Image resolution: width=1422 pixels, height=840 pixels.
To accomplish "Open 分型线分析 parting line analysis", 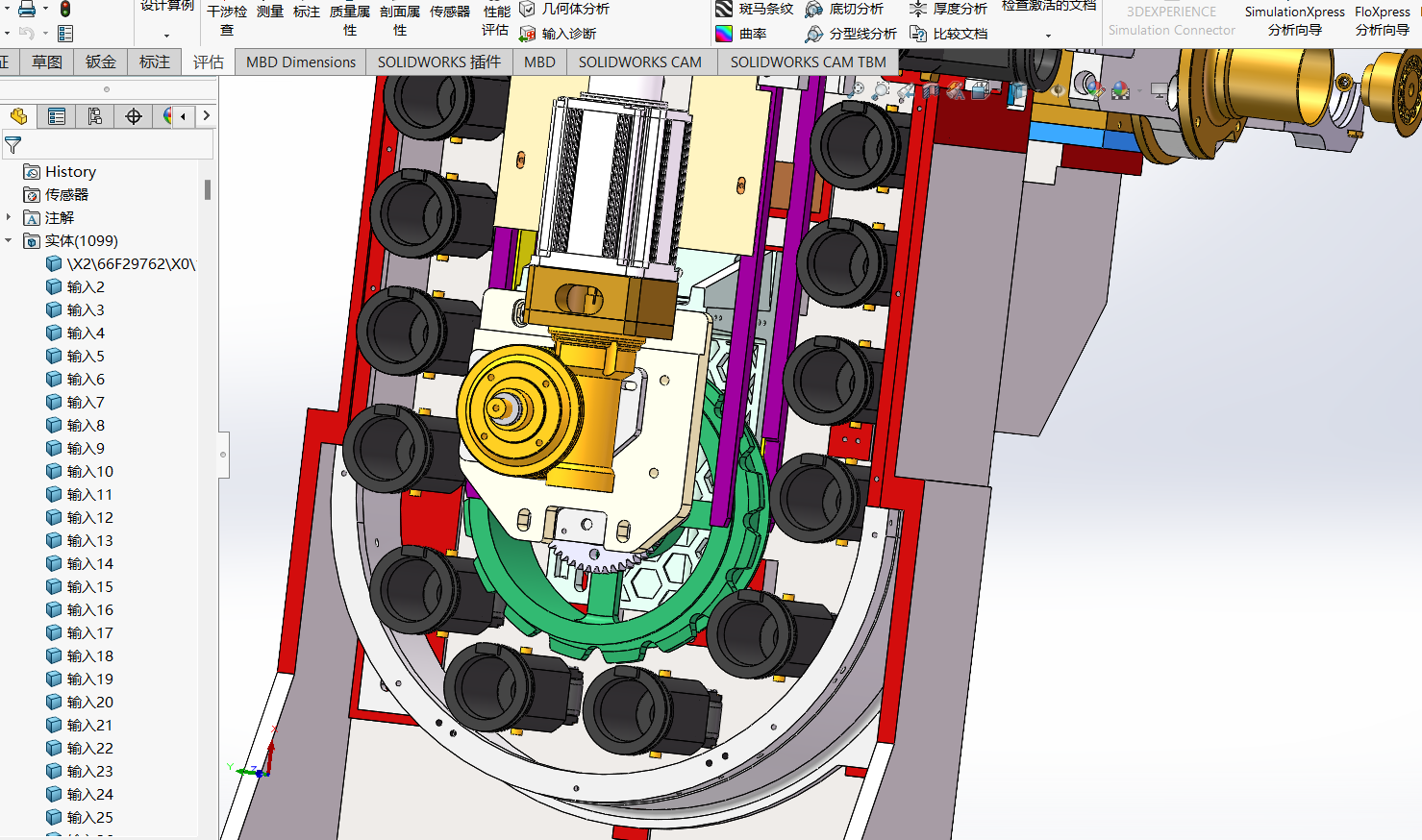I will (851, 34).
